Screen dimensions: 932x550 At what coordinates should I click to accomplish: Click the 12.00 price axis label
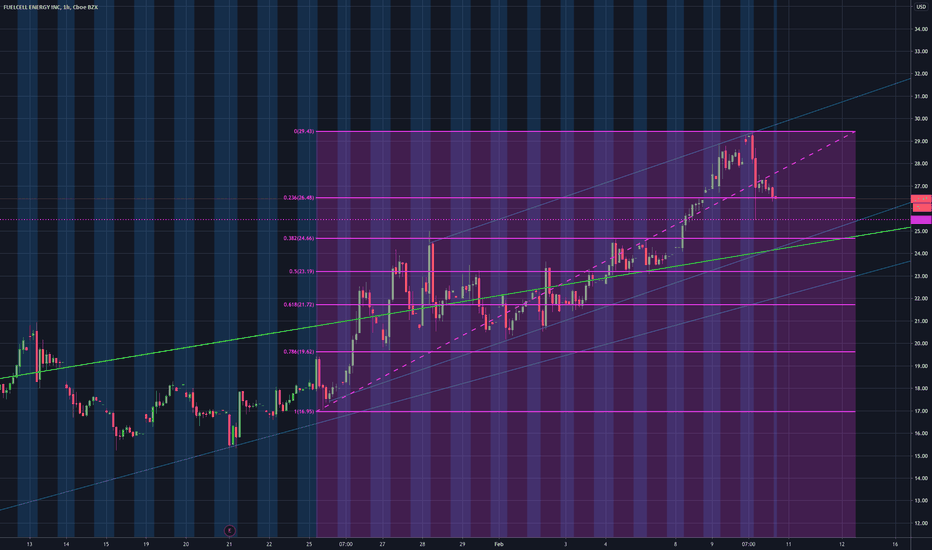tap(921, 523)
